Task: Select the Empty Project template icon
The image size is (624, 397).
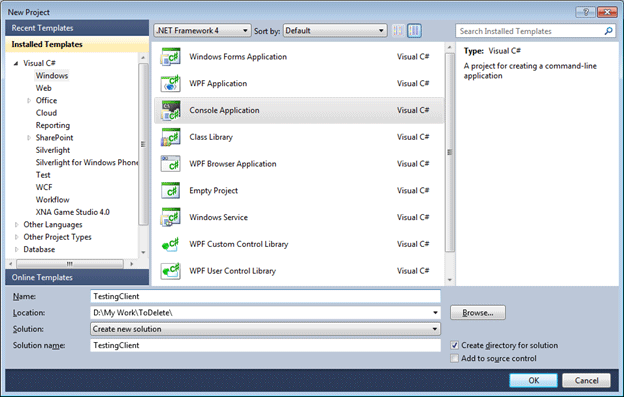Action: pos(170,191)
